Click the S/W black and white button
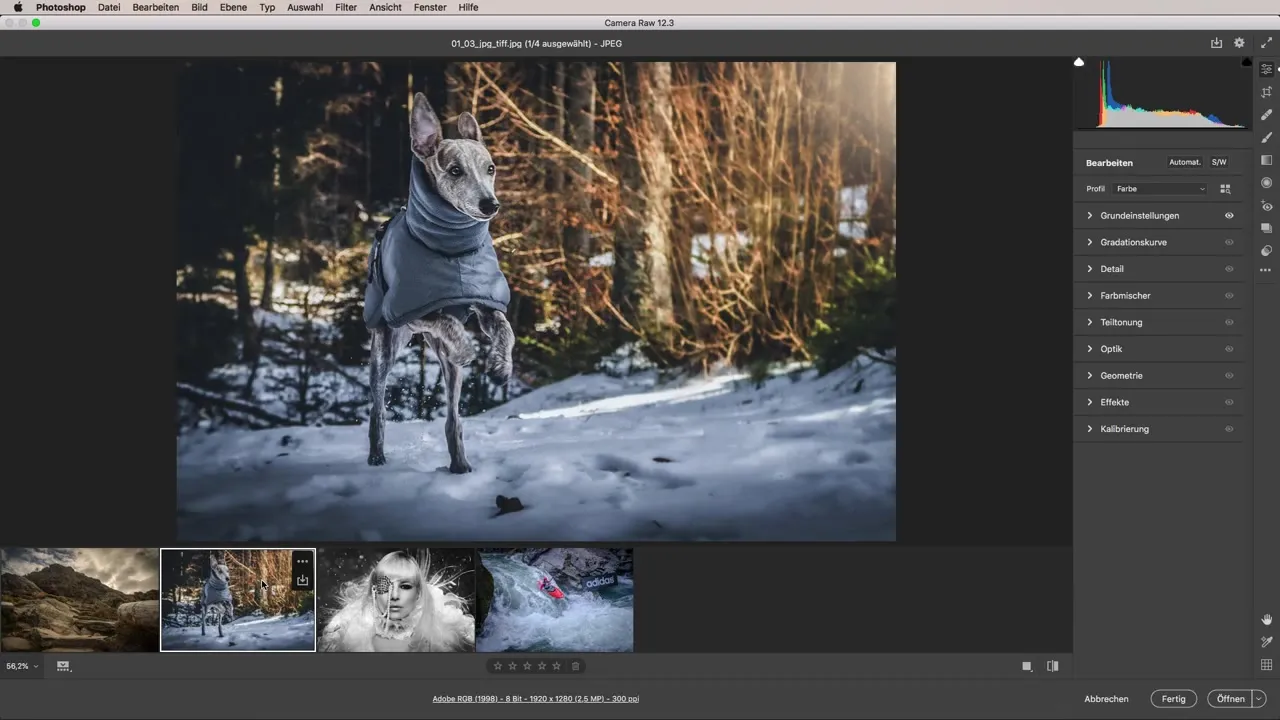Viewport: 1280px width, 720px height. pos(1219,162)
